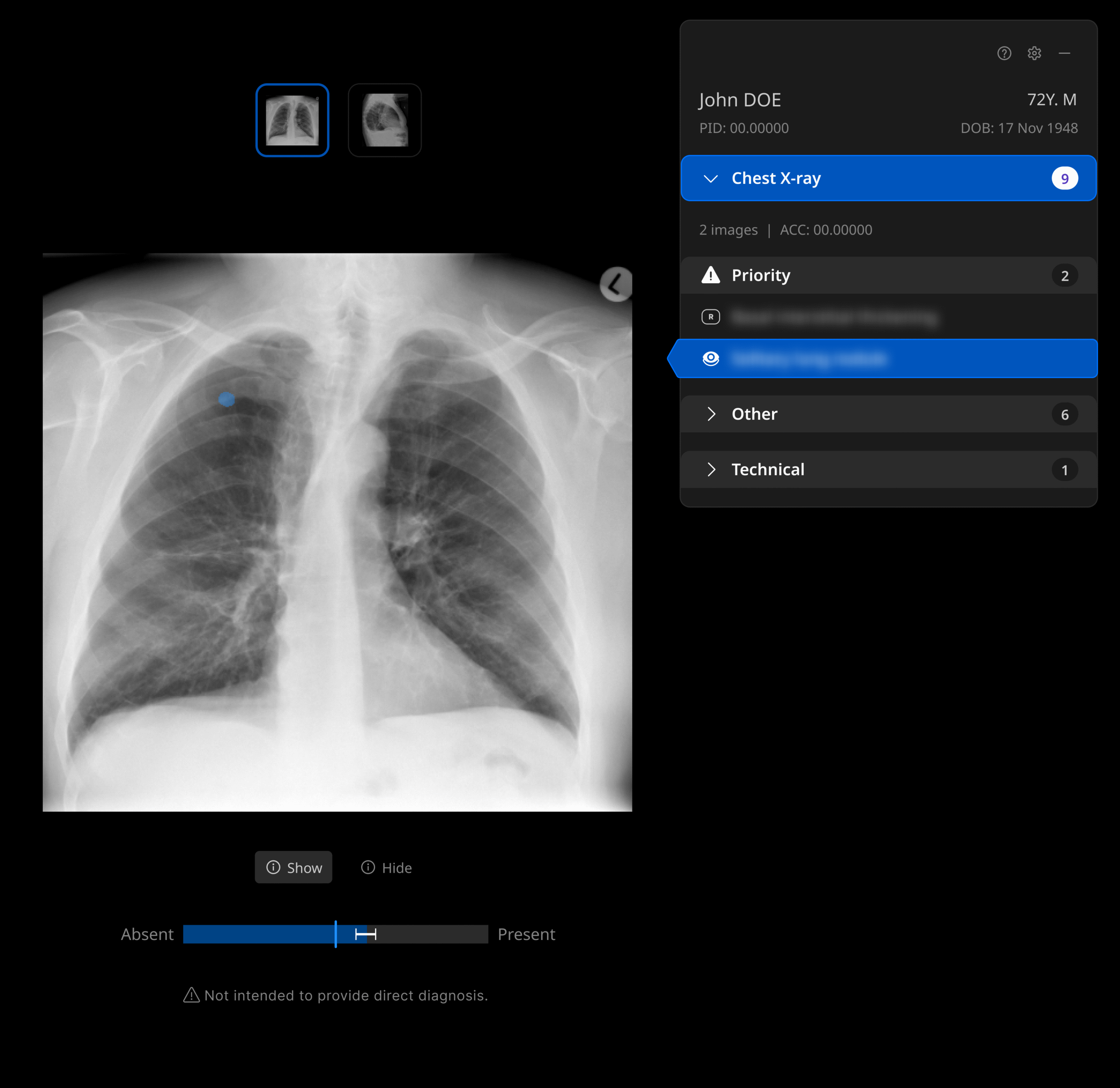Select the Hide overlay option
Screen dimensions: 1120x1088
tap(386, 867)
